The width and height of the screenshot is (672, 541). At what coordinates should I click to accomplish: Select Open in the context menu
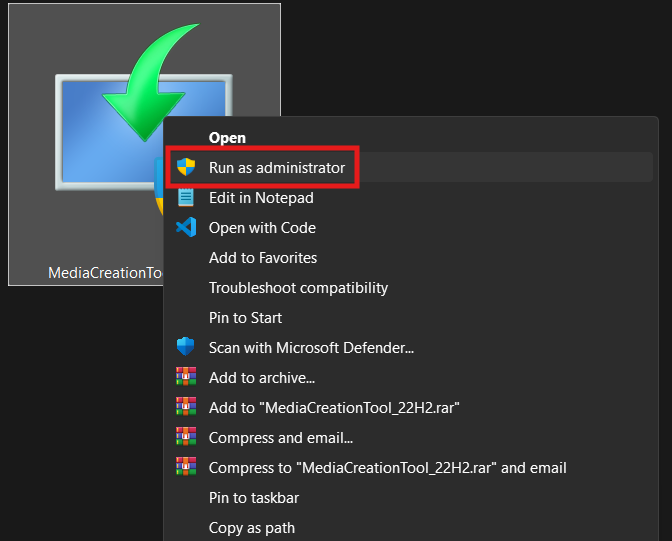[409, 138]
